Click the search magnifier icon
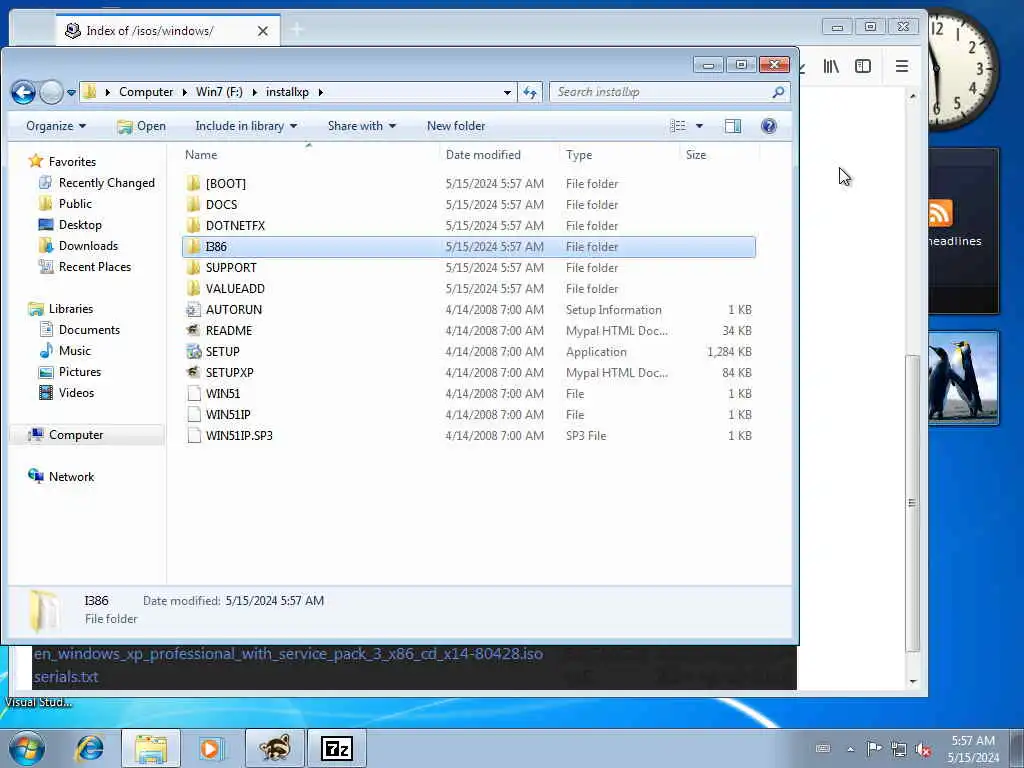The image size is (1024, 768). 778,92
